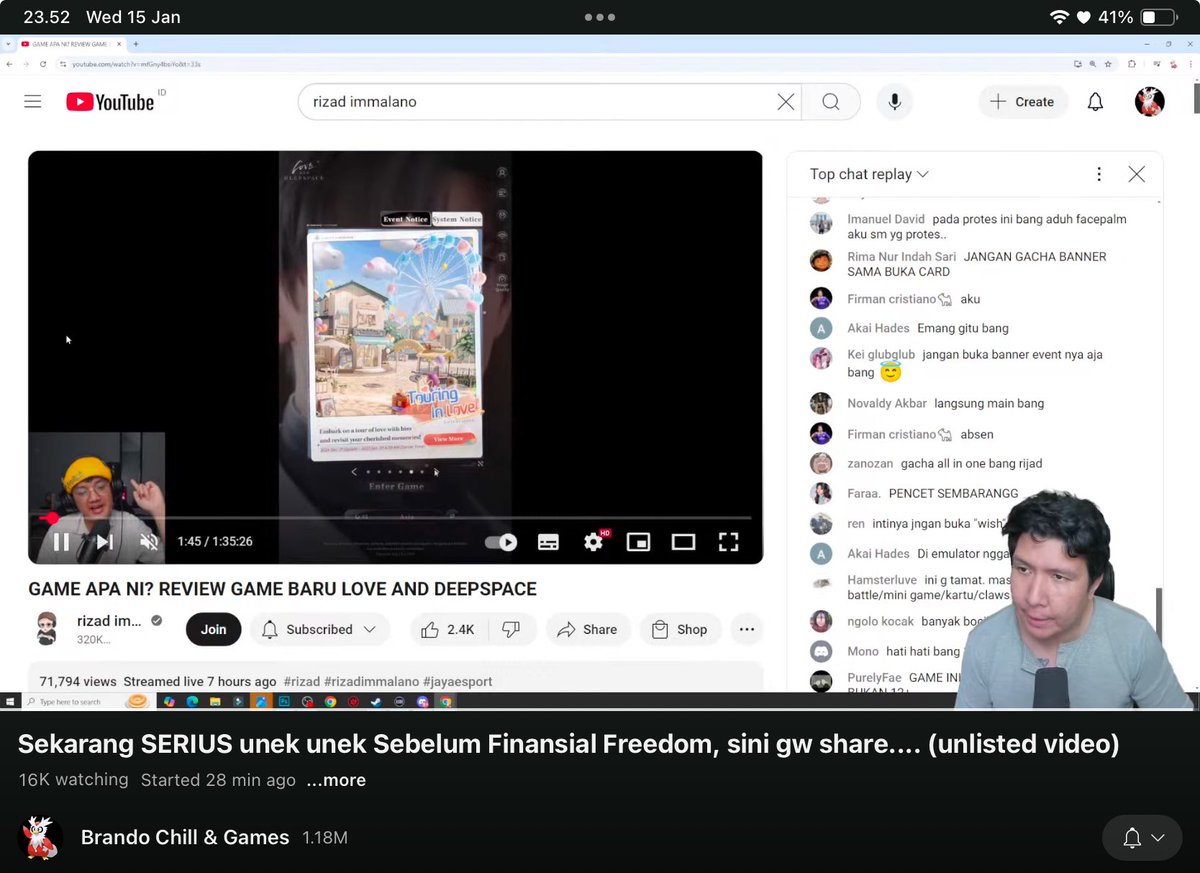Unmute the video with the speaker icon
This screenshot has height=873, width=1200.
pyautogui.click(x=149, y=542)
